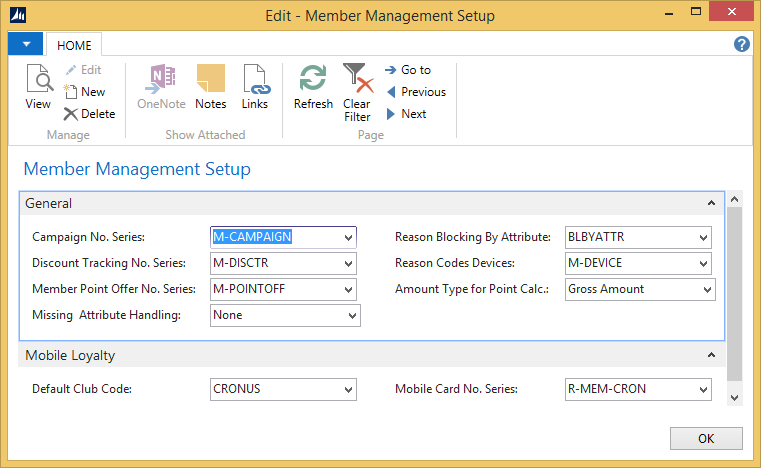The image size is (761, 468).
Task: Collapse the General section
Action: coord(711,203)
